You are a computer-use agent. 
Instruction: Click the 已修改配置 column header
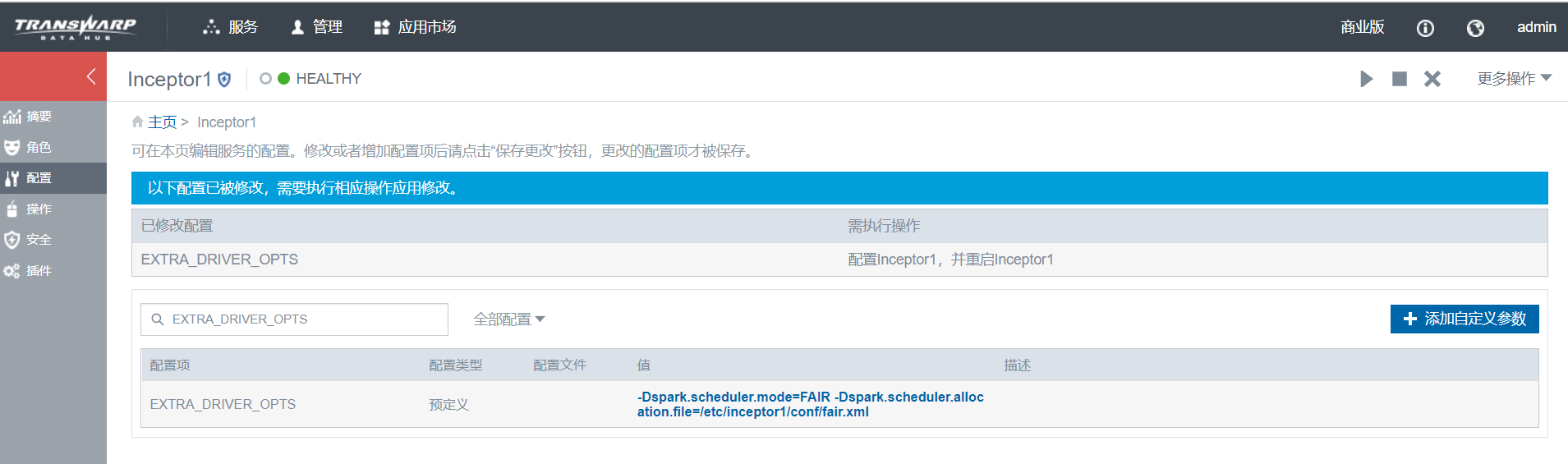click(177, 226)
